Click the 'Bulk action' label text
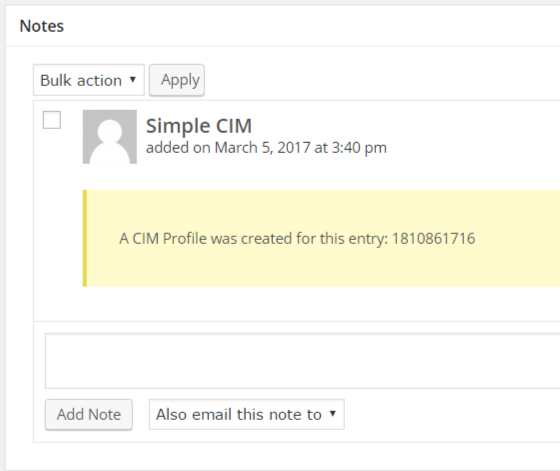The height and width of the screenshot is (471, 560). click(x=81, y=80)
